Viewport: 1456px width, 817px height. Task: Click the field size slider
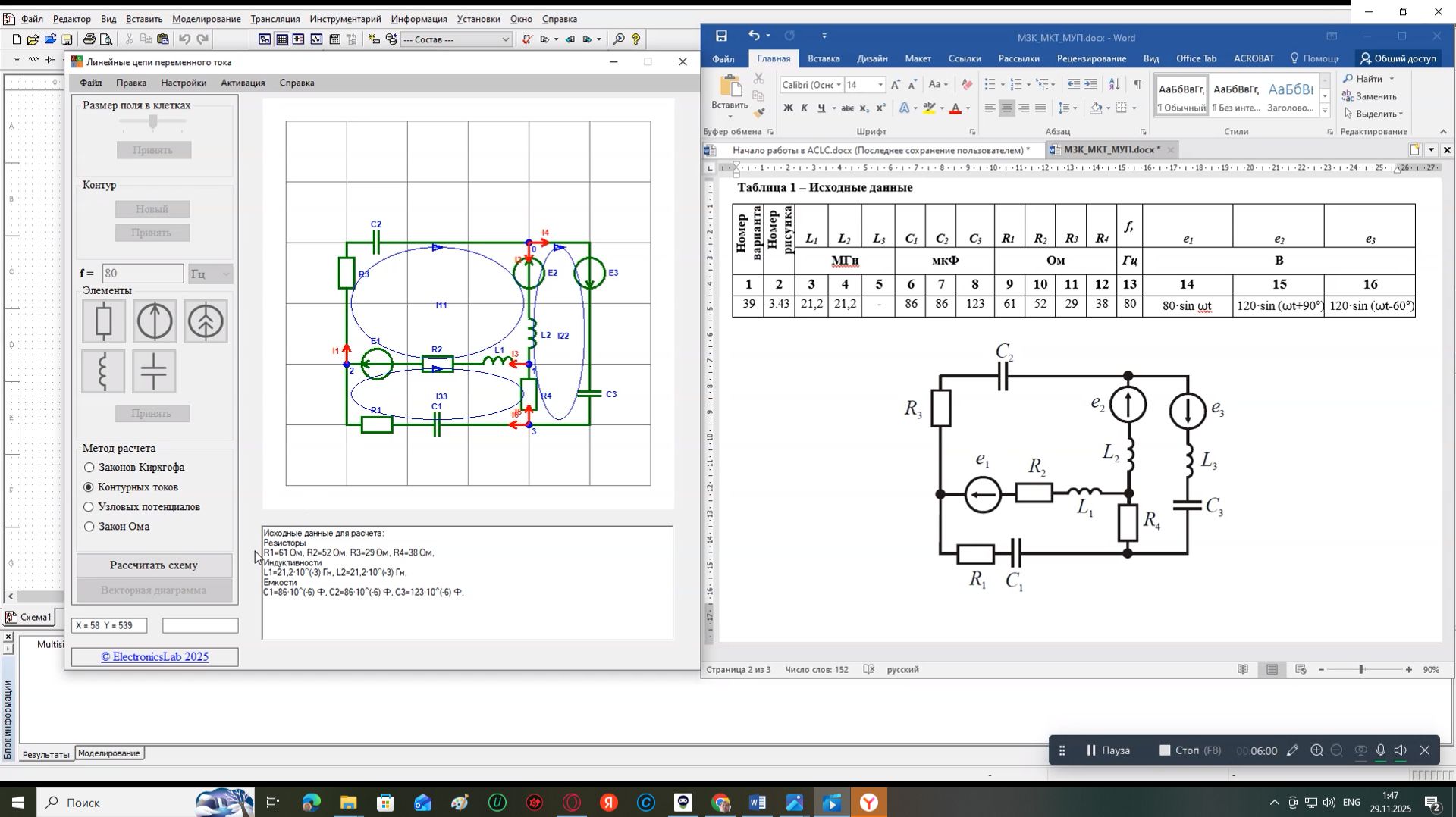[x=153, y=121]
